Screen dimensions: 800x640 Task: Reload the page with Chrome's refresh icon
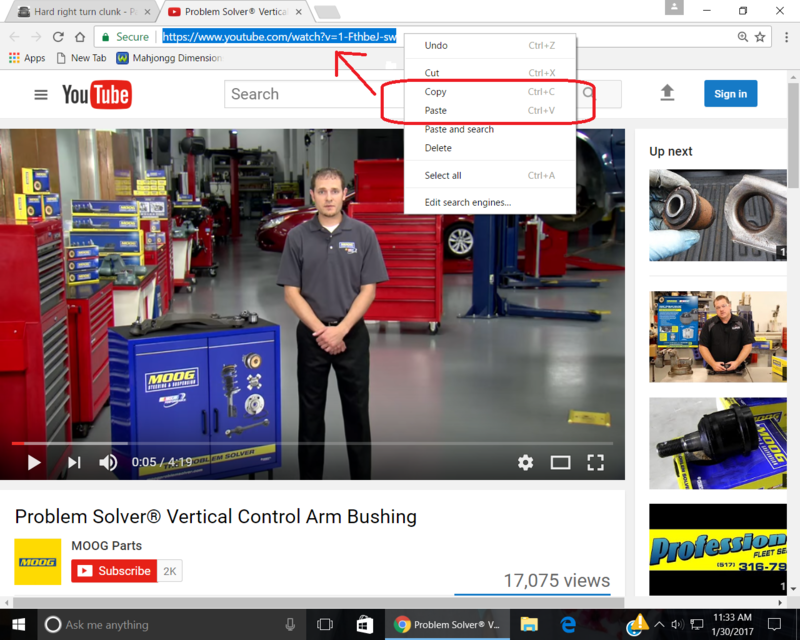tap(58, 37)
